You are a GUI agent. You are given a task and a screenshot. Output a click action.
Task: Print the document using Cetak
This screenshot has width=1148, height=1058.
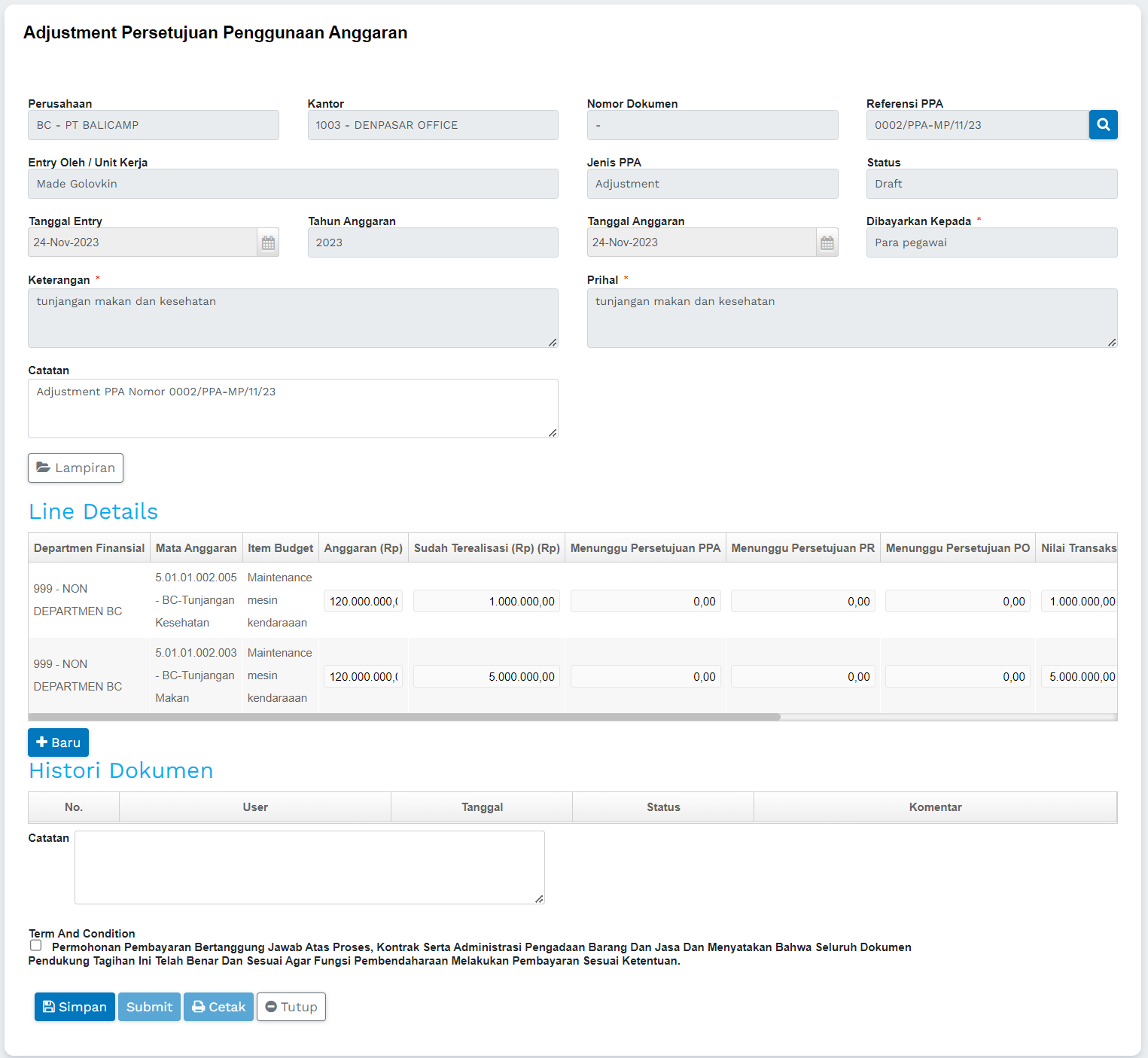218,1007
